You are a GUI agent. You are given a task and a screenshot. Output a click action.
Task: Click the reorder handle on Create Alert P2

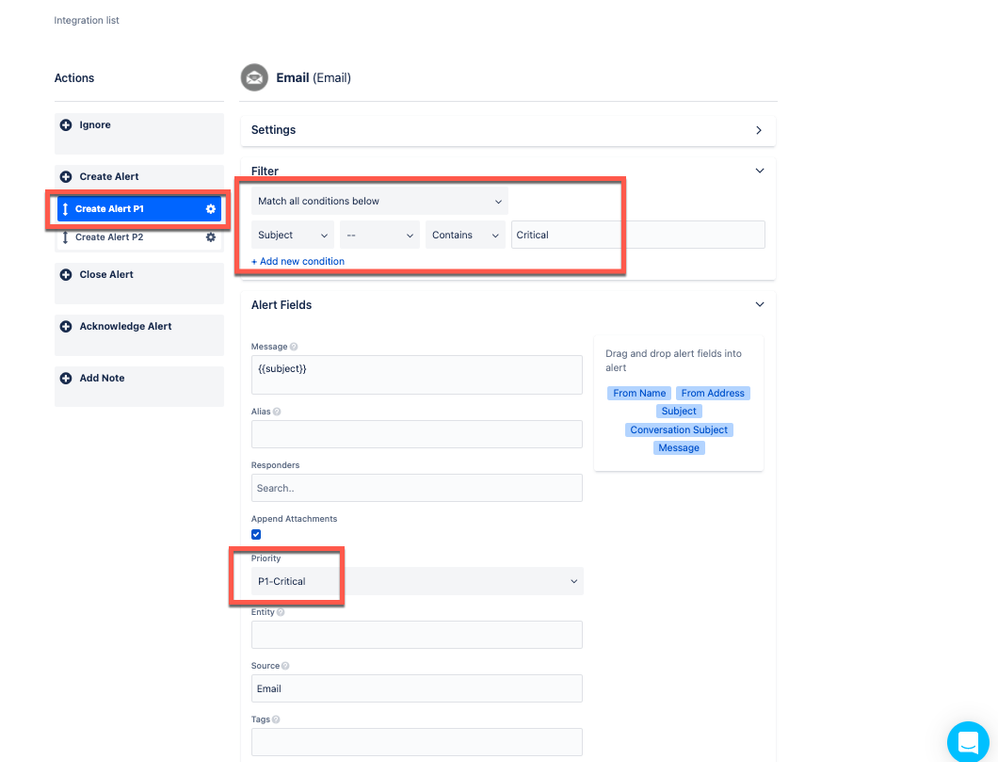click(65, 237)
